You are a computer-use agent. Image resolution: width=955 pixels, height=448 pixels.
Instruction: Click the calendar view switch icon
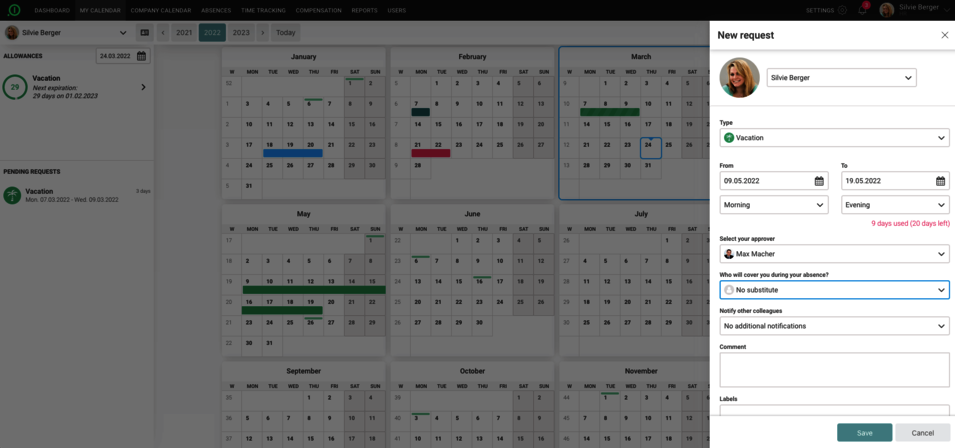(144, 33)
